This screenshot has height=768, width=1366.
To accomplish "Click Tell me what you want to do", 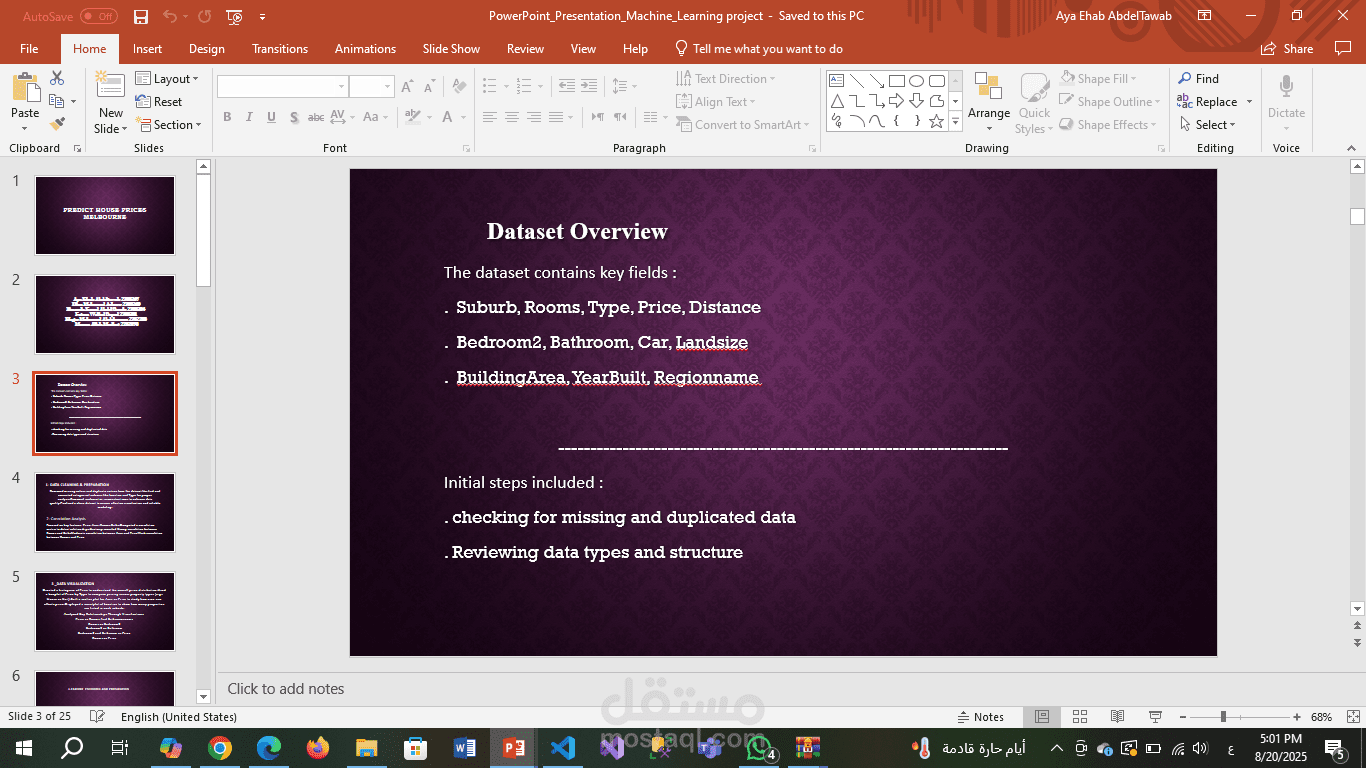I will [759, 48].
